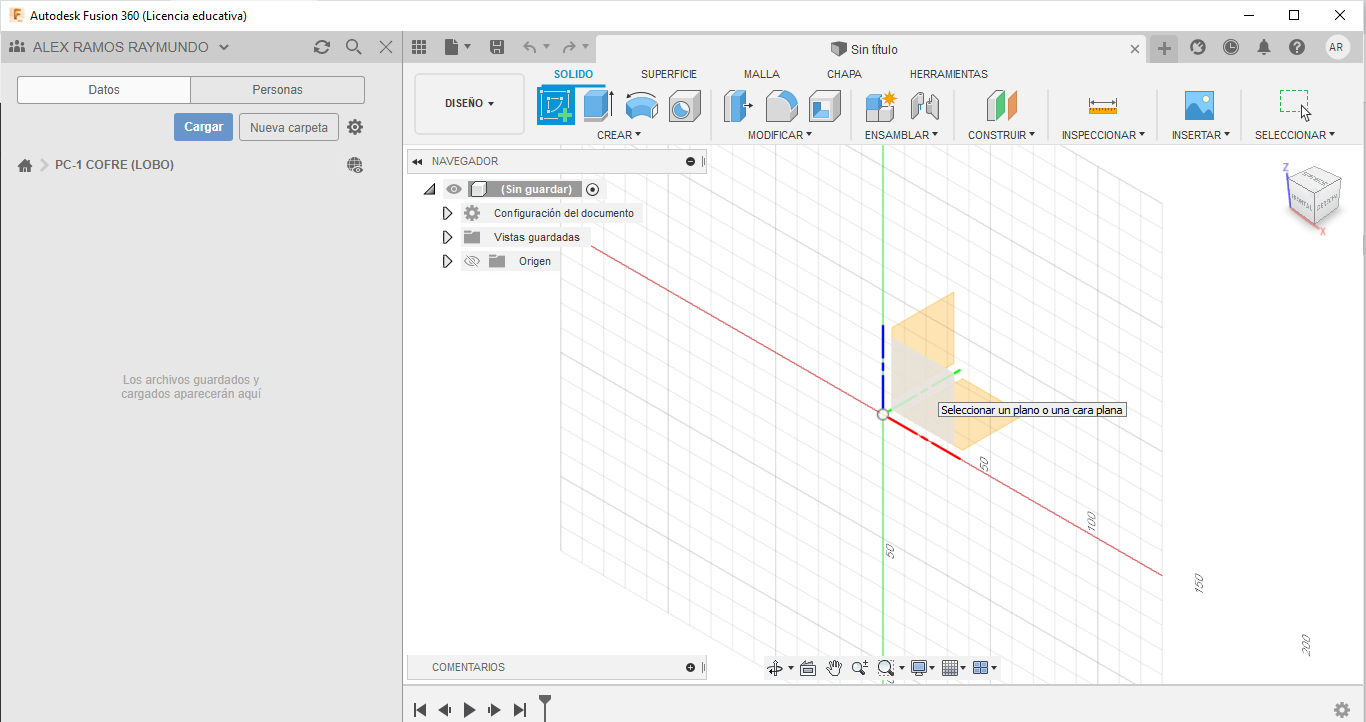Open timeline settings gear

1342,710
